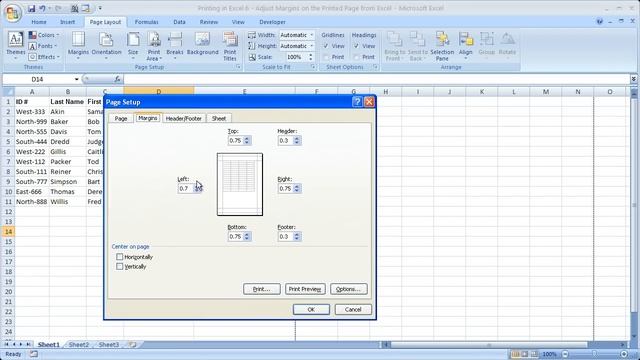This screenshot has width=640, height=360.
Task: Toggle Headings Print checkbox
Action: (x=356, y=57)
